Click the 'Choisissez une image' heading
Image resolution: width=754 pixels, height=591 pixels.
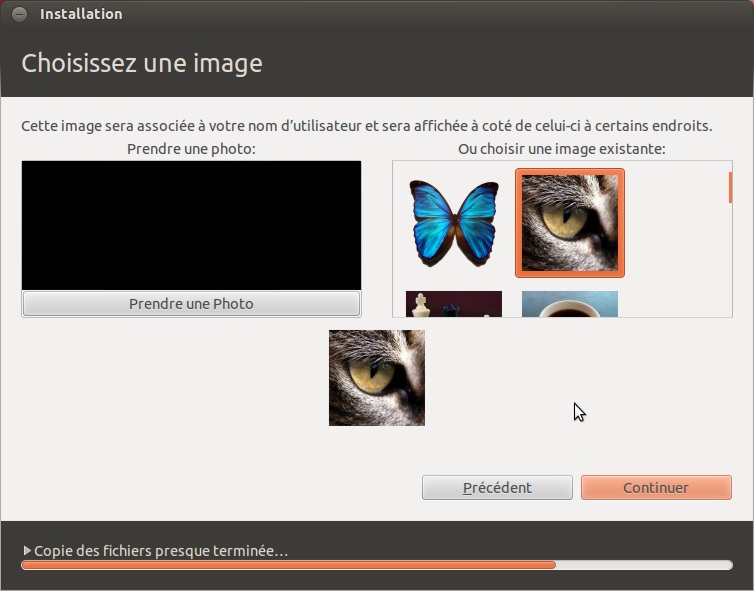pos(142,63)
